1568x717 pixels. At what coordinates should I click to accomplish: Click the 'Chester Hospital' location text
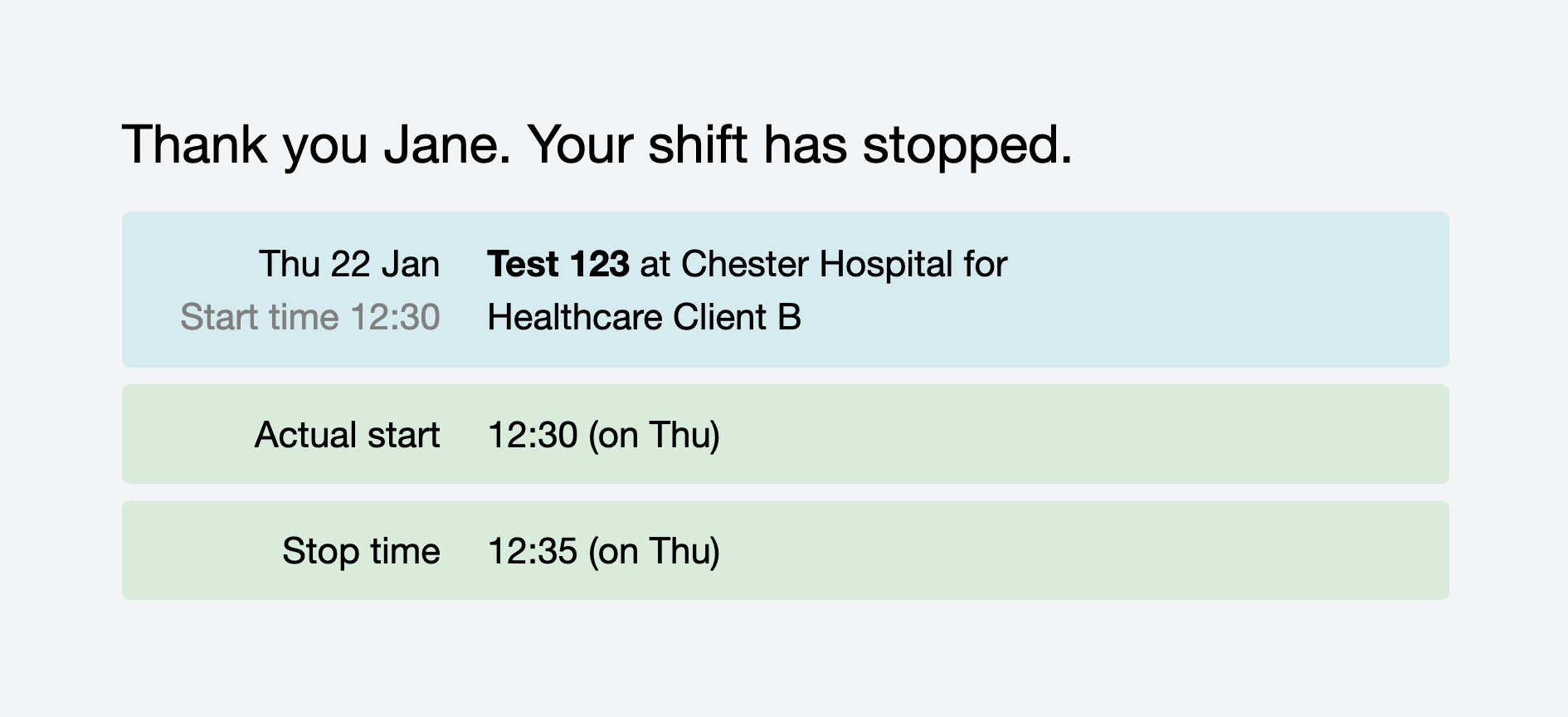[x=816, y=265]
